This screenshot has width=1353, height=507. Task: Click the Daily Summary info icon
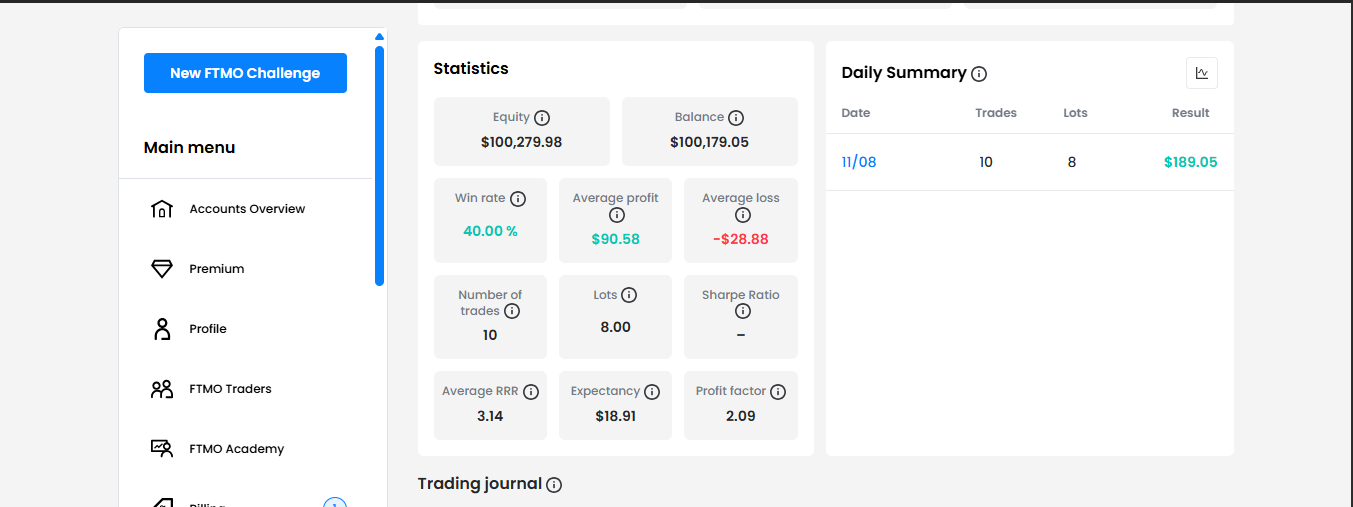pos(979,74)
